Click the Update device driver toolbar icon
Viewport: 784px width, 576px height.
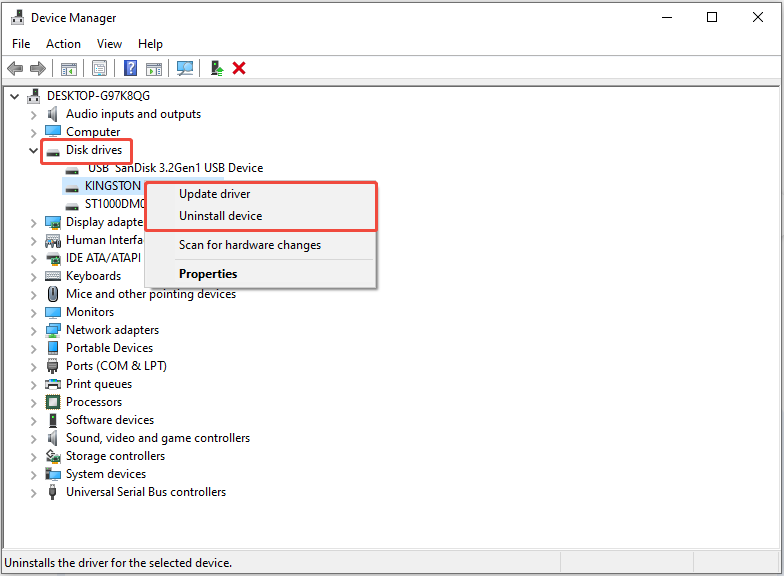tap(216, 68)
